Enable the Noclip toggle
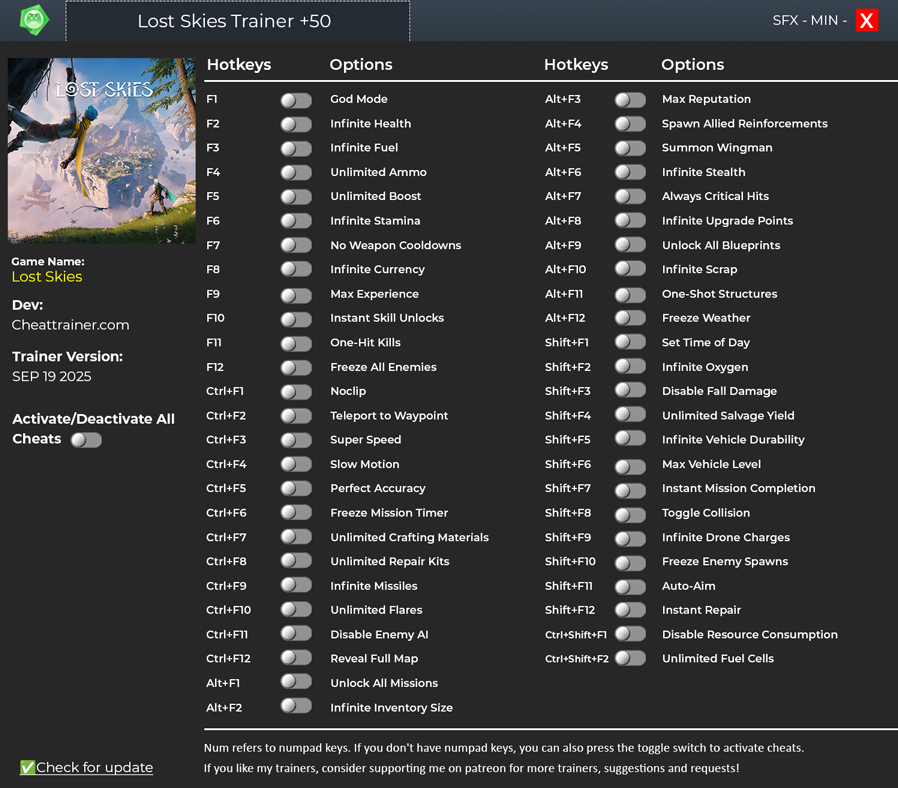 pyautogui.click(x=296, y=392)
